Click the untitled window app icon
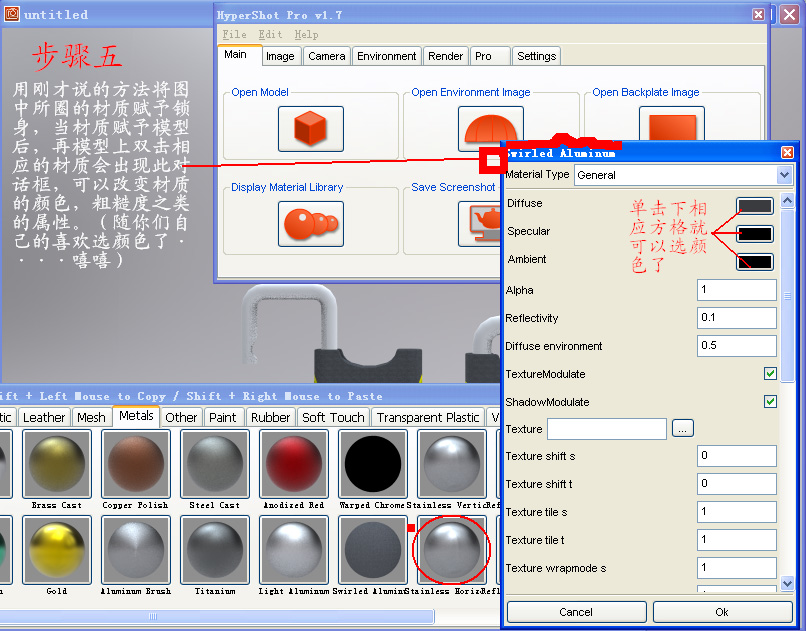 pyautogui.click(x=11, y=14)
